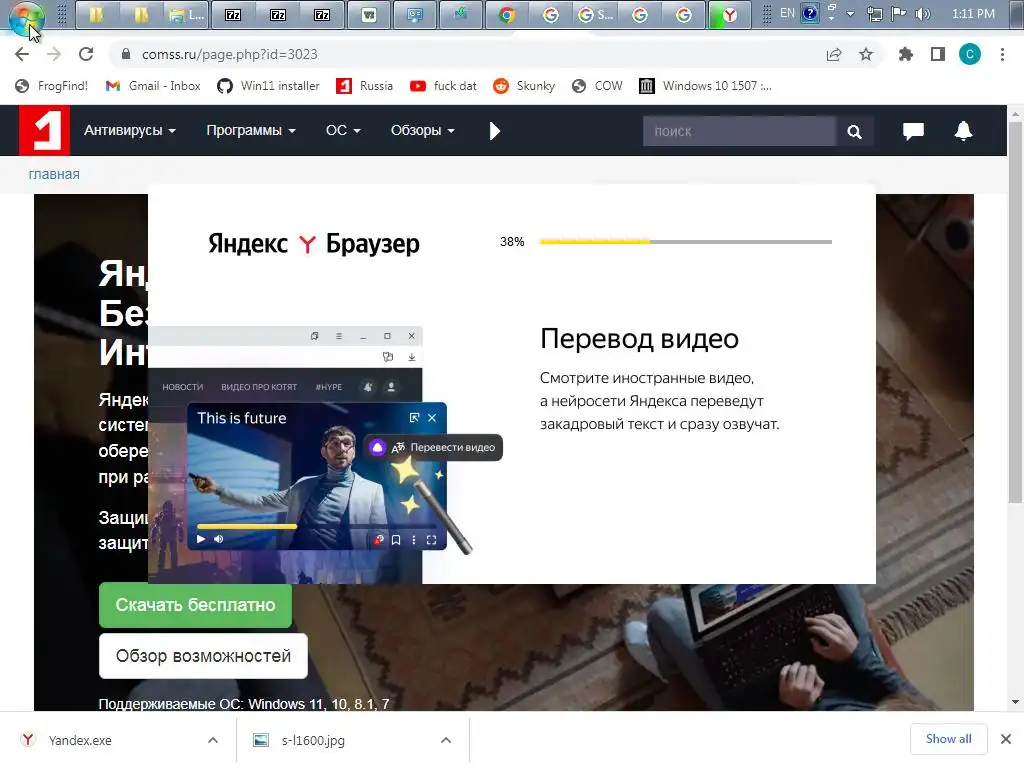Bookmark this page with the star
Screen dimensions: 1024x768
pos(866,55)
